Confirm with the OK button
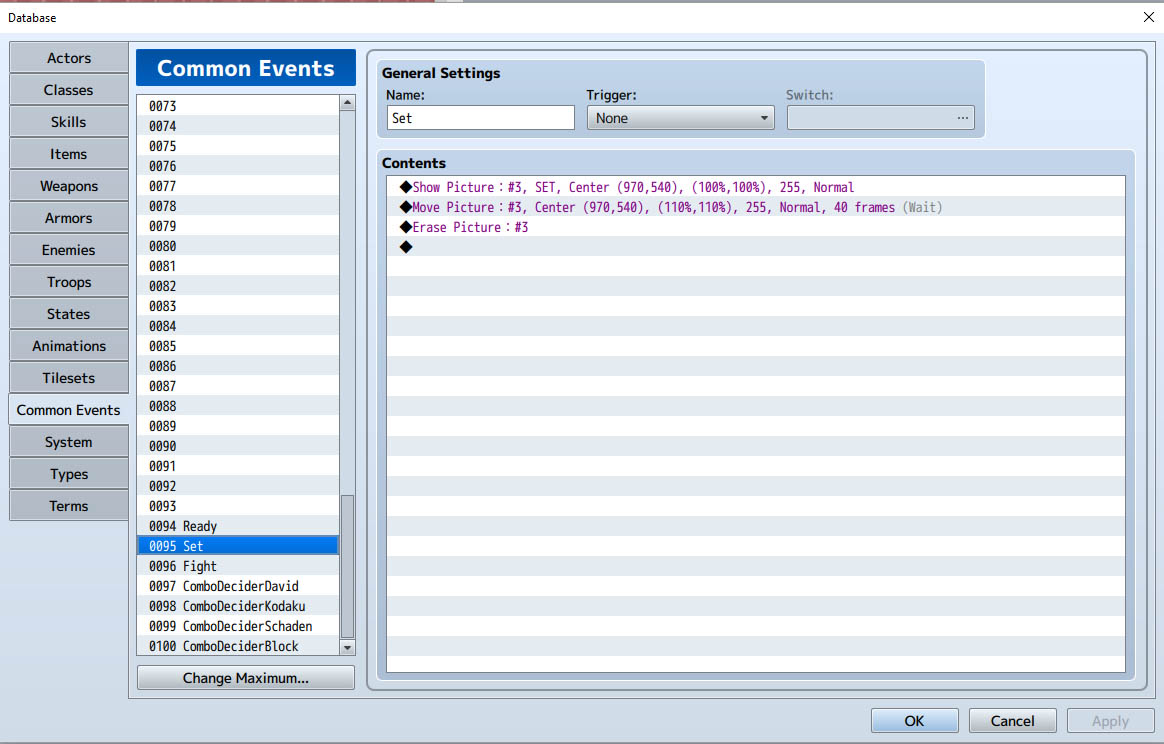 914,720
